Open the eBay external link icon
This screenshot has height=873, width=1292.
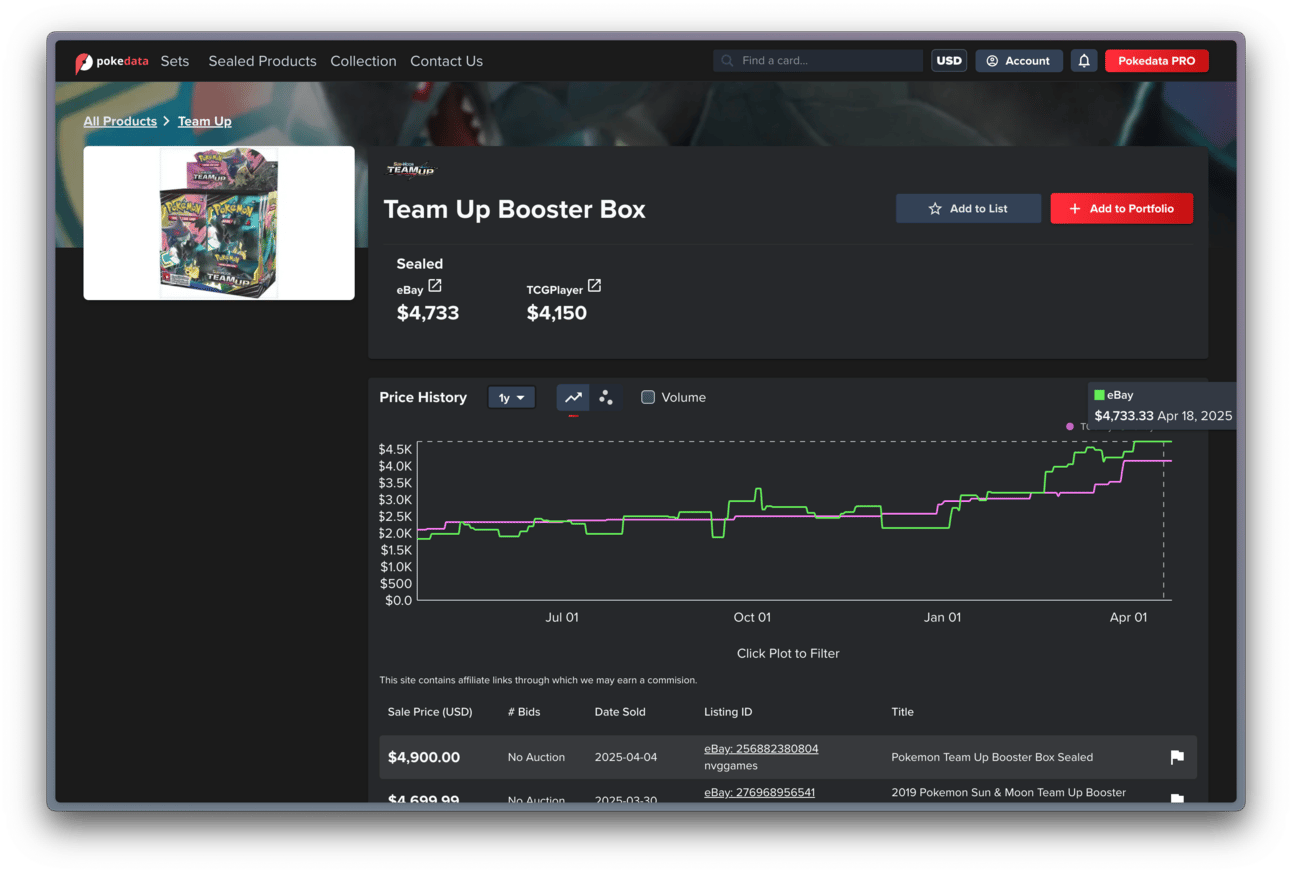tap(435, 286)
